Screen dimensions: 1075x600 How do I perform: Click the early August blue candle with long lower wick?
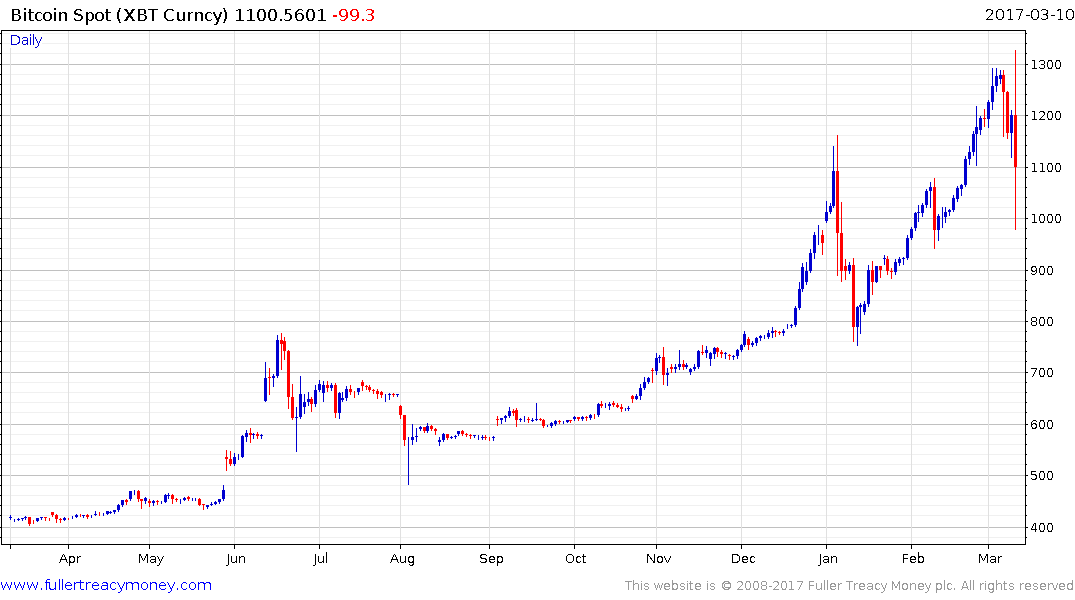(x=409, y=461)
